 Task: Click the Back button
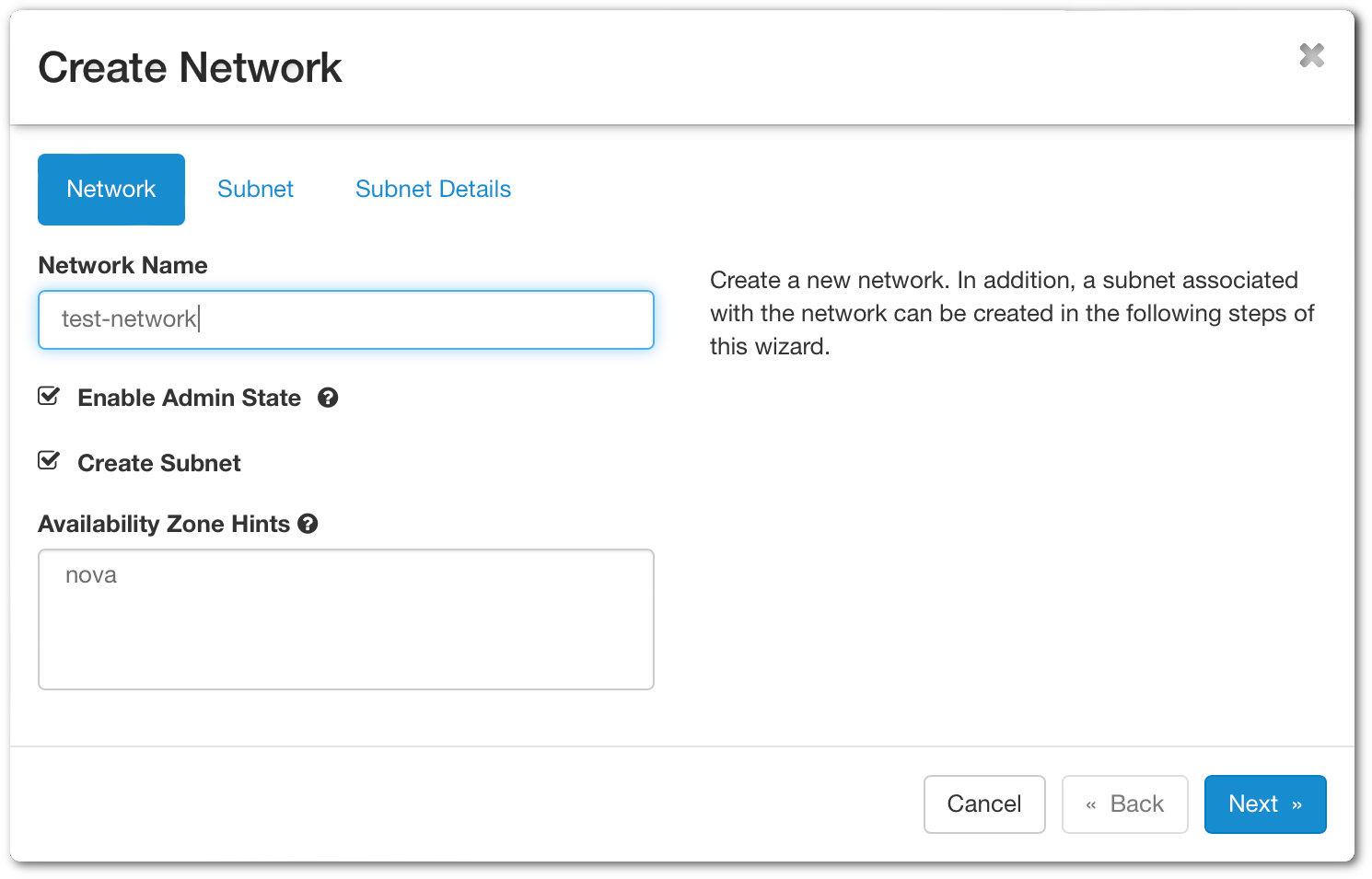tap(1124, 804)
